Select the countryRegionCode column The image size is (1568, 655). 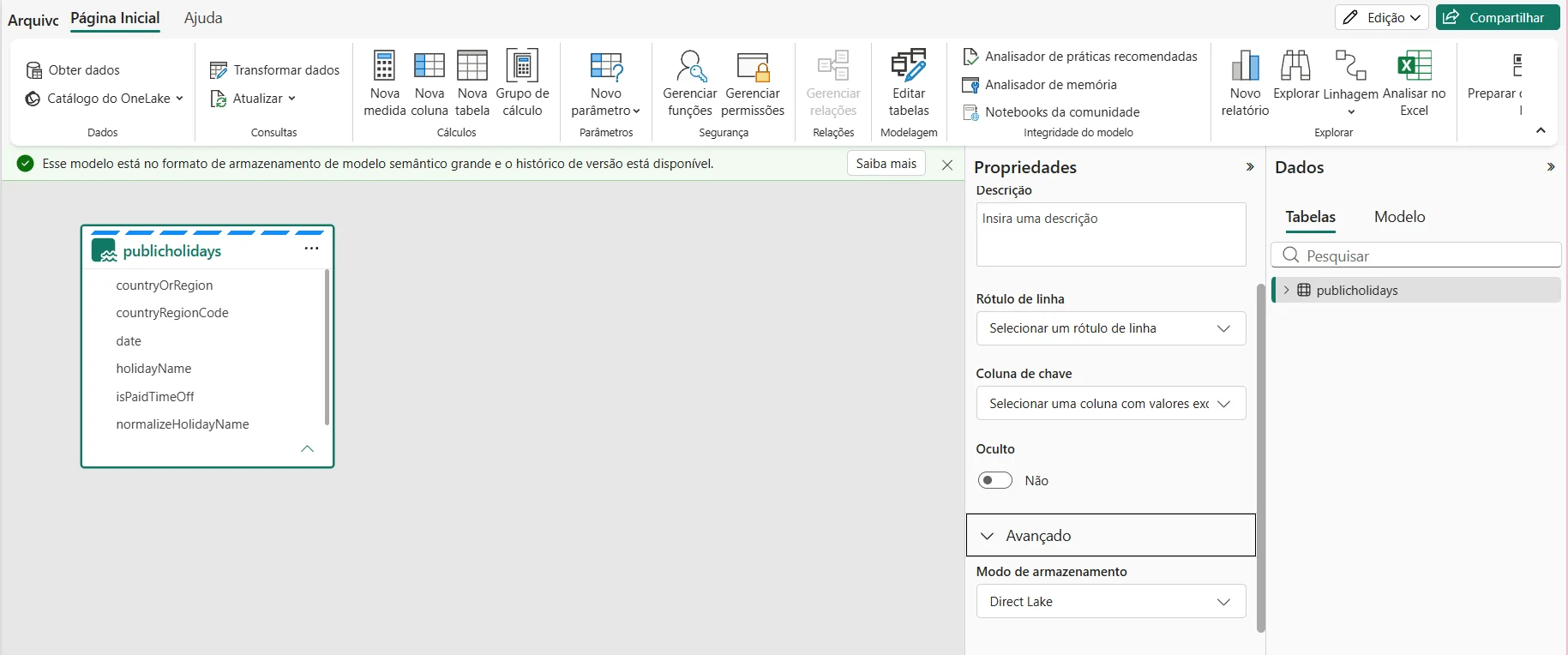click(172, 313)
